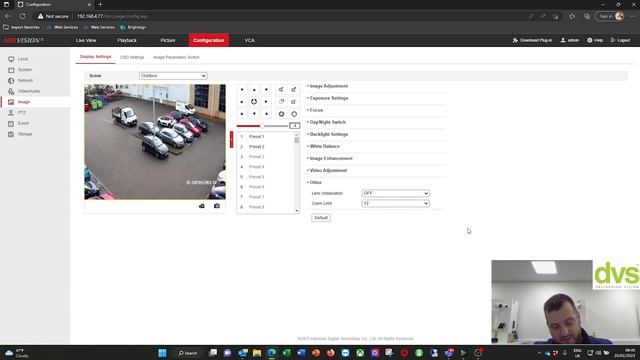The height and width of the screenshot is (360, 640).
Task: Go to the Picture tab
Action: pos(168,40)
